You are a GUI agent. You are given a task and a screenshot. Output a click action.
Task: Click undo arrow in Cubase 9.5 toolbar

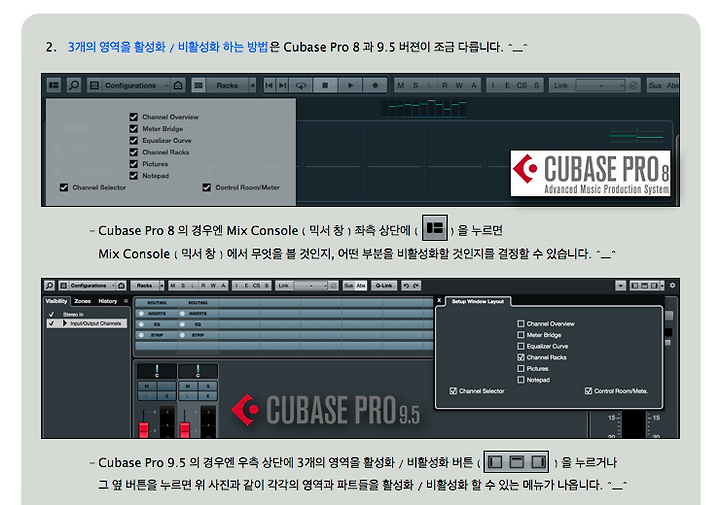pos(407,286)
